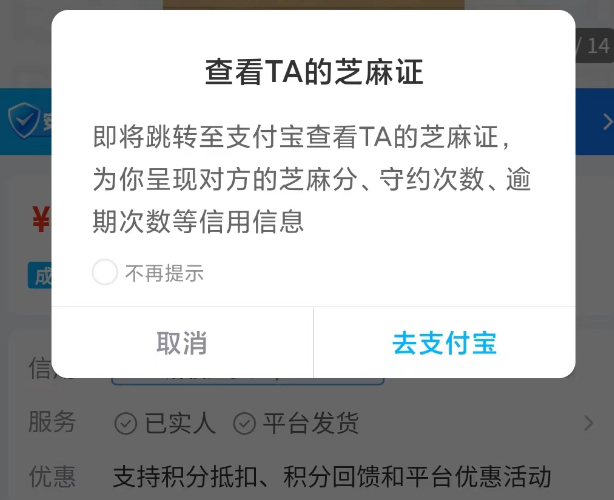Select the 优惠 row label

click(52, 477)
